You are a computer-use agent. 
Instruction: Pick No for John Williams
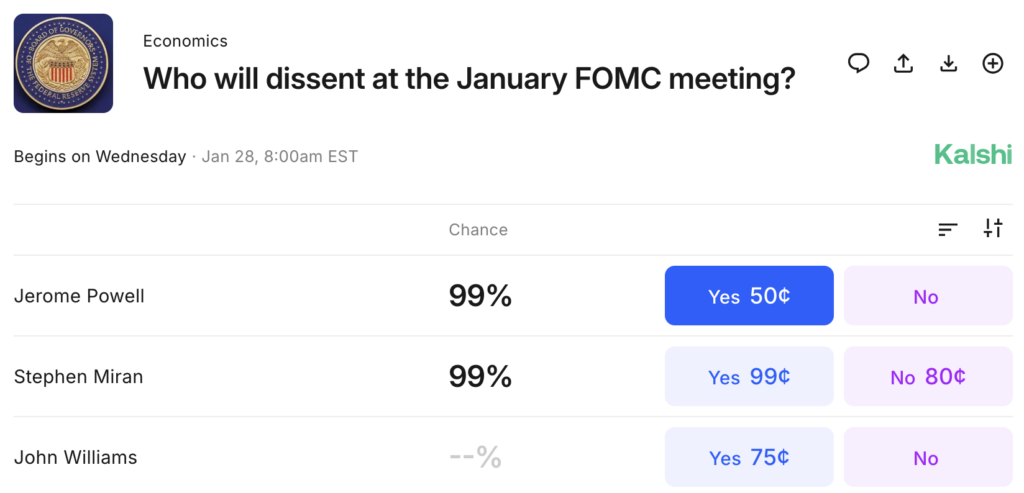(x=927, y=457)
